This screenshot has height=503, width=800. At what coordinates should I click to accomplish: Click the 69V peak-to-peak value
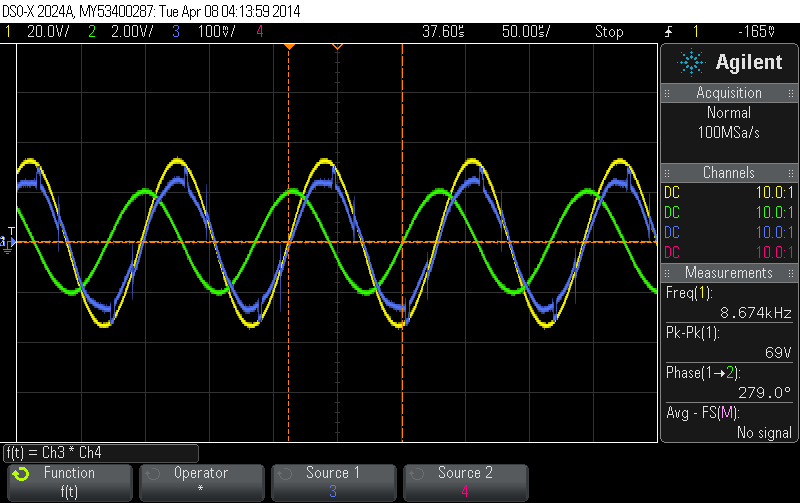[x=778, y=353]
